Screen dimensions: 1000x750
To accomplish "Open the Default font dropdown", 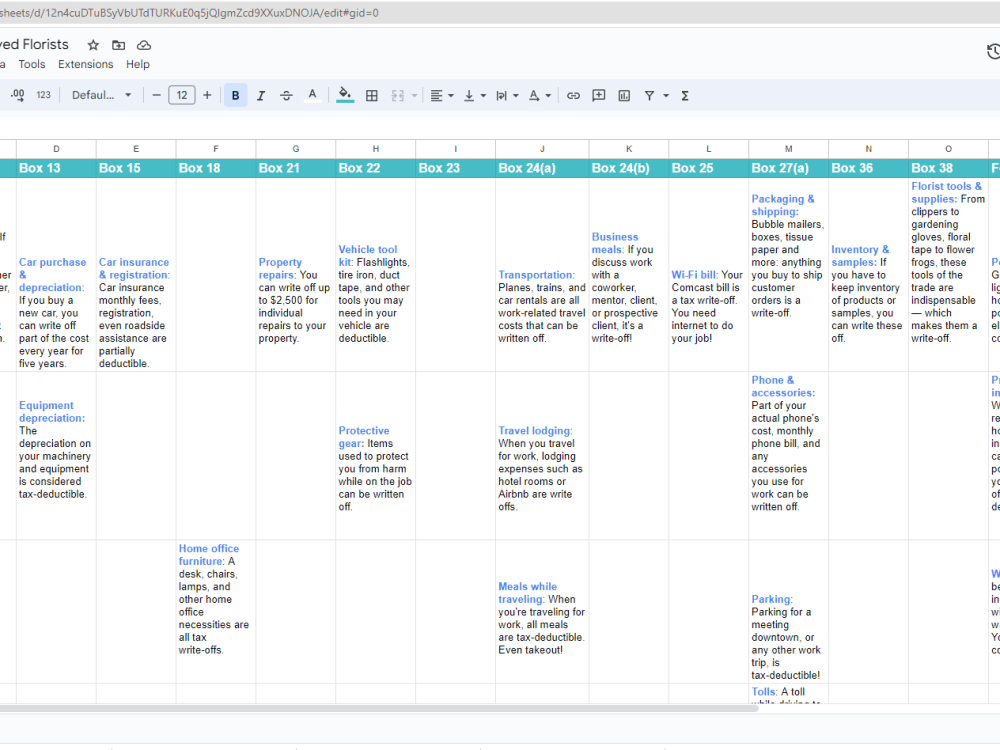I will [x=101, y=95].
